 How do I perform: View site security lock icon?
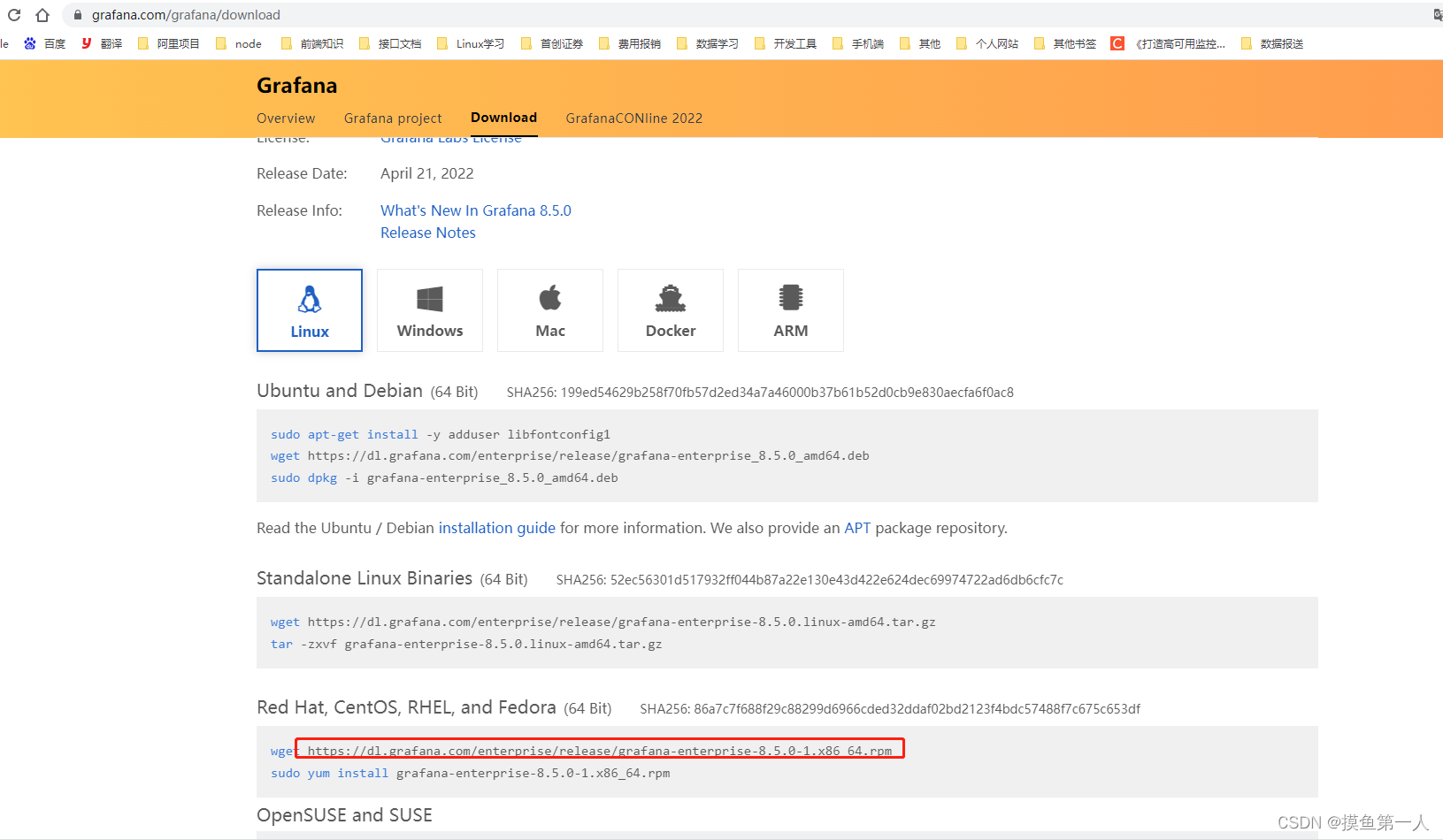78,15
